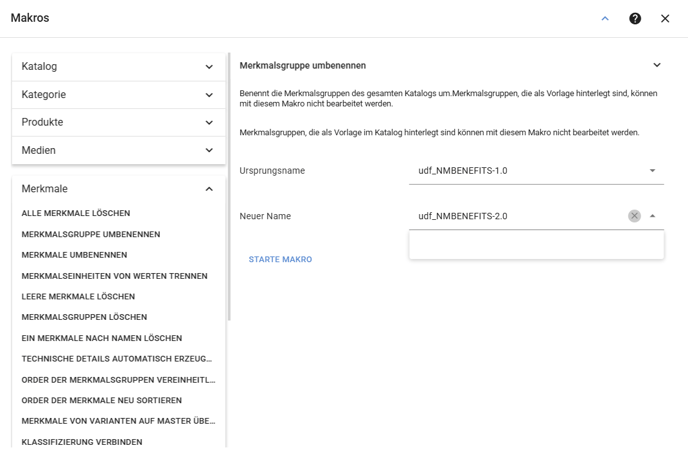Image resolution: width=688 pixels, height=450 pixels.
Task: Click the macro list vertical scrollbar
Action: pyautogui.click(x=229, y=187)
